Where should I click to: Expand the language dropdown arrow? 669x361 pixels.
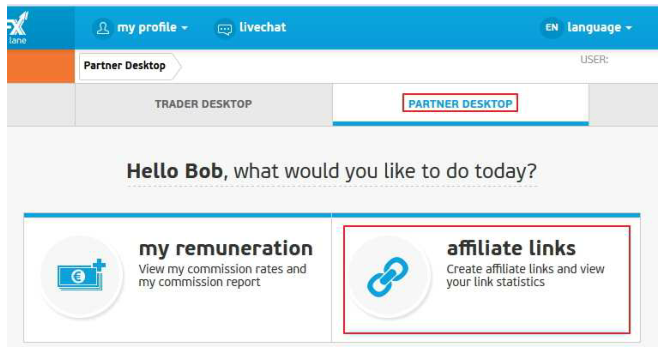(x=628, y=28)
